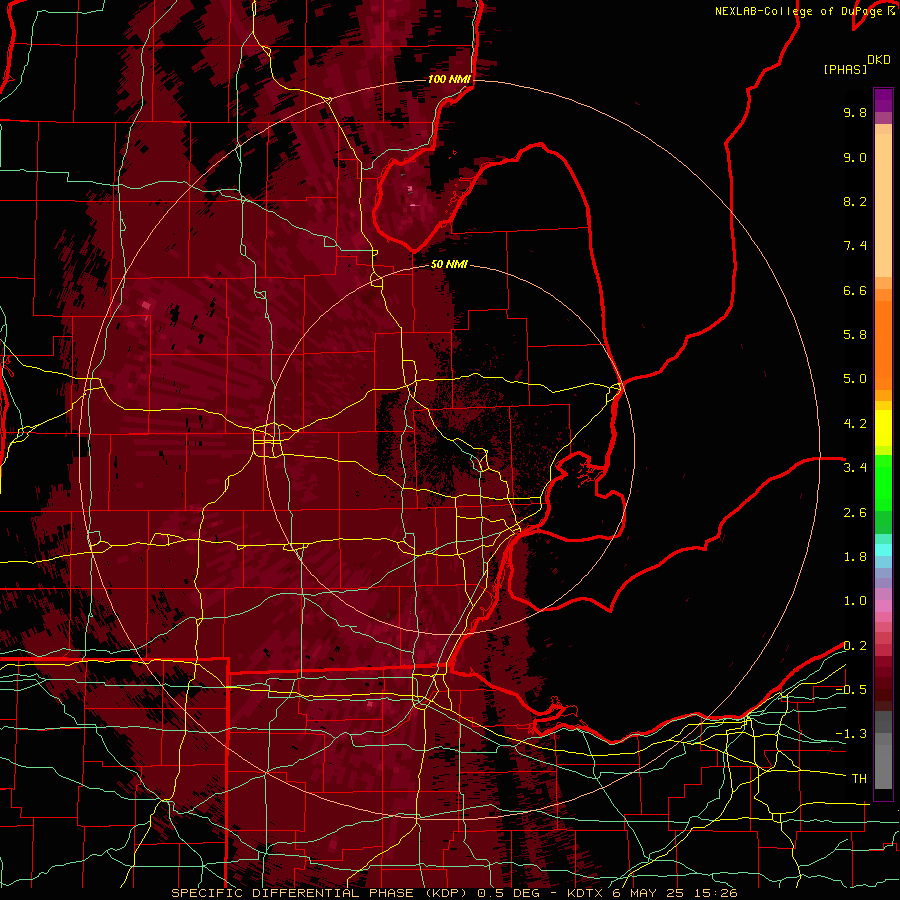Click the 50 NMI range ring label

pyautogui.click(x=449, y=264)
